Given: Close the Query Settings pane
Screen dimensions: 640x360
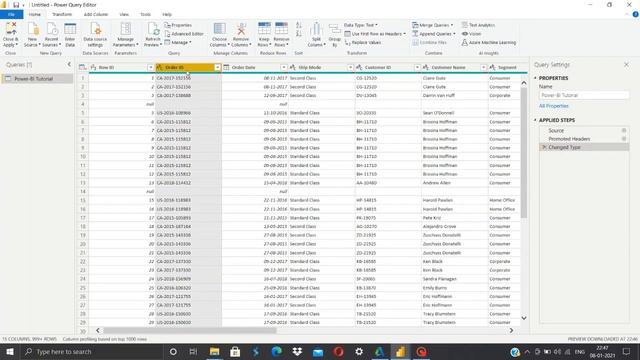Looking at the screenshot, I should pyautogui.click(x=626, y=64).
